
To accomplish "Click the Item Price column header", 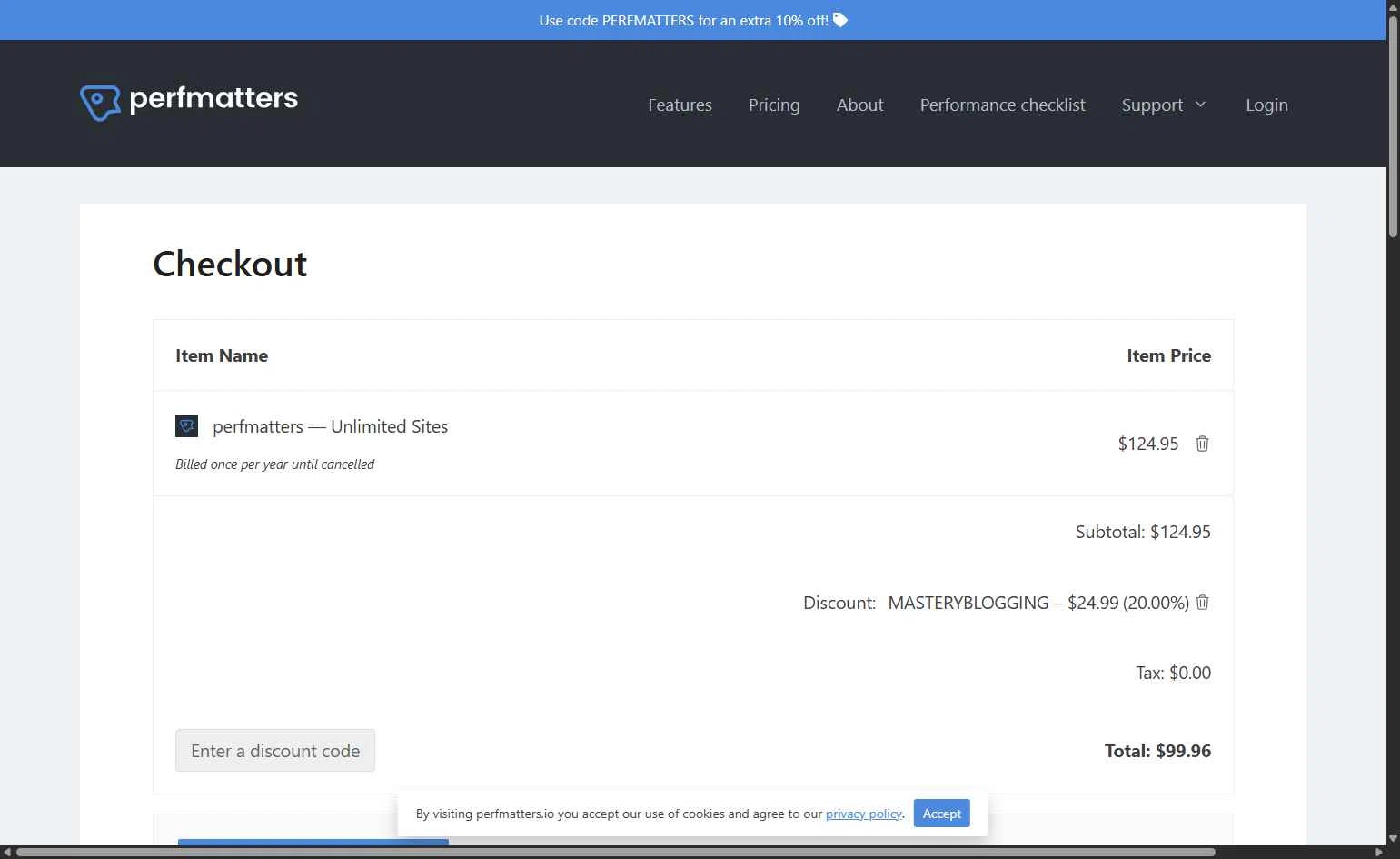I will [1168, 355].
